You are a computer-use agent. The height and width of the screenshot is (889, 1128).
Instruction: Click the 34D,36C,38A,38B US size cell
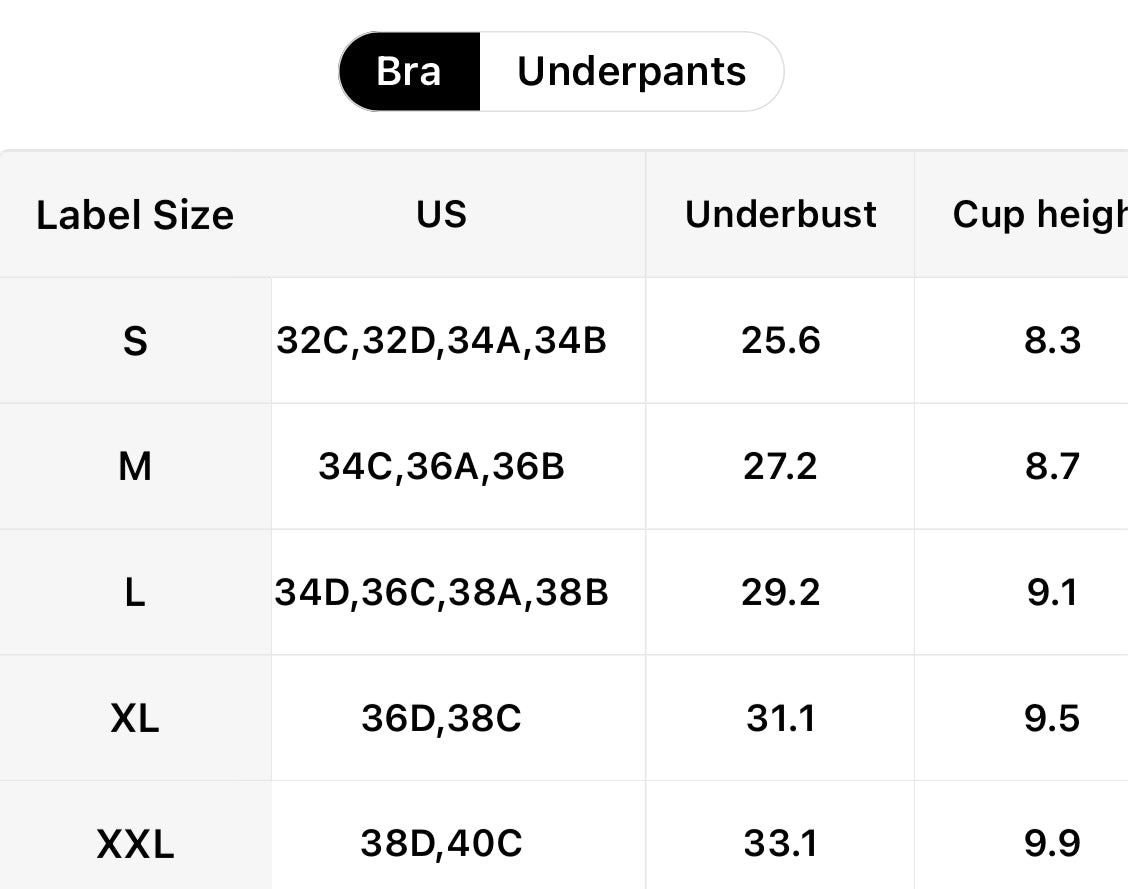[441, 592]
